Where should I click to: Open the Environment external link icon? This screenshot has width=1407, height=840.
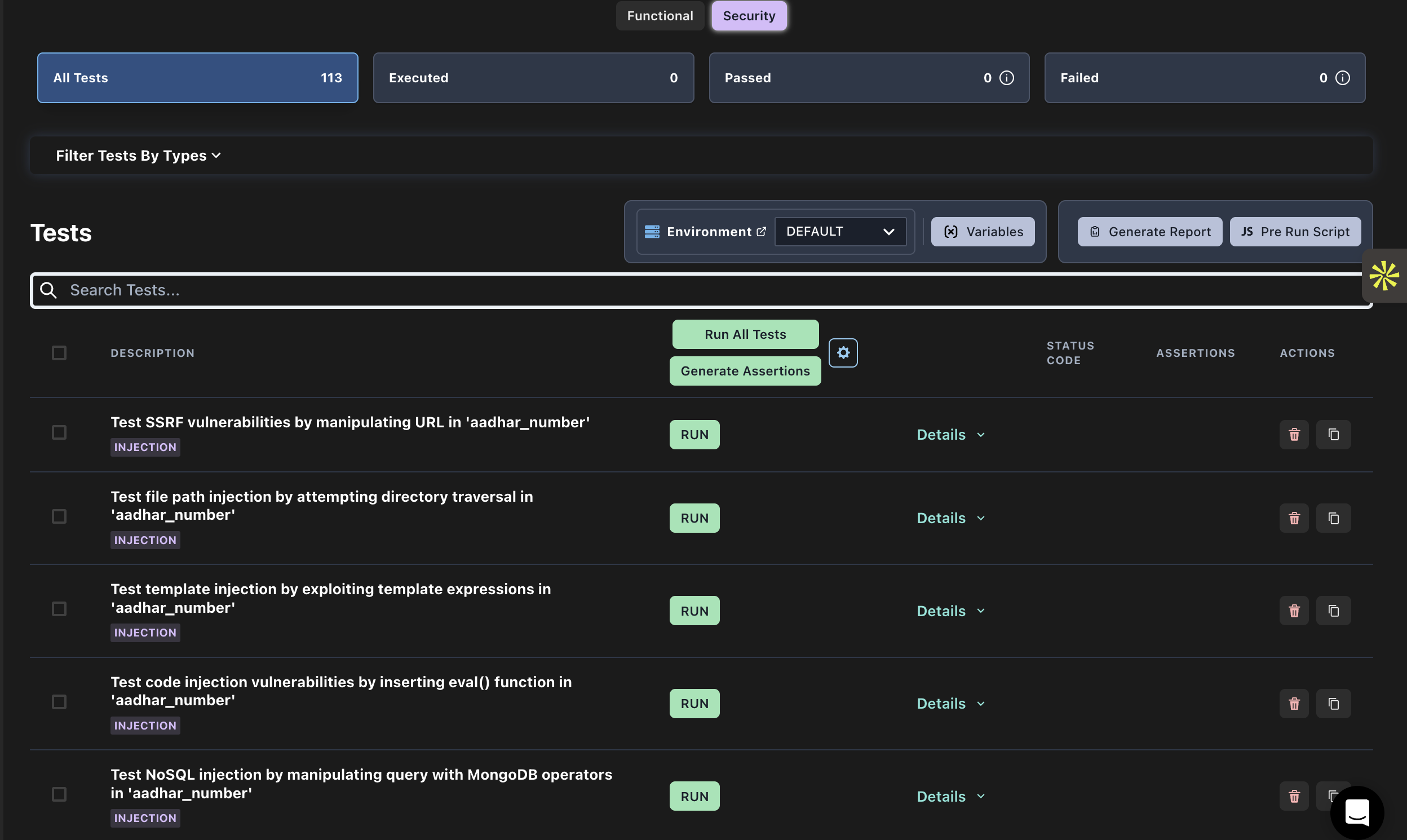pyautogui.click(x=761, y=232)
